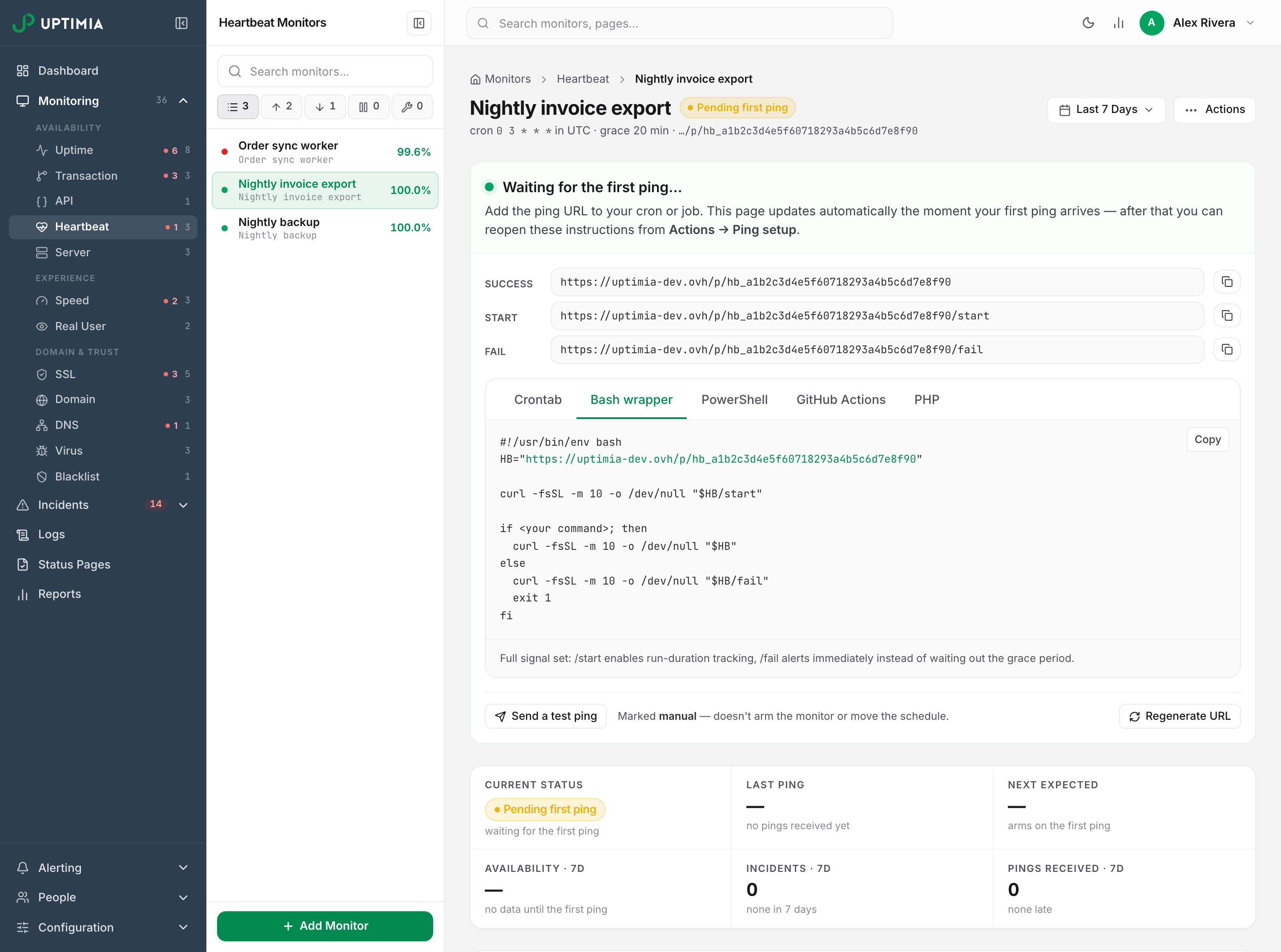This screenshot has height=952, width=1281.
Task: Click Send a test ping
Action: point(545,716)
